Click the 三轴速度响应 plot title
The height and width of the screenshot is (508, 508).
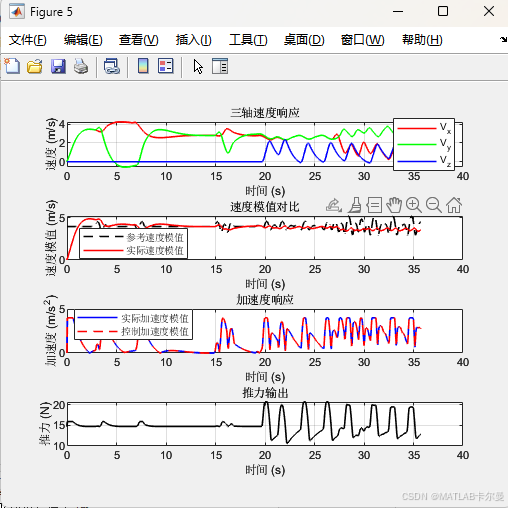click(x=265, y=113)
